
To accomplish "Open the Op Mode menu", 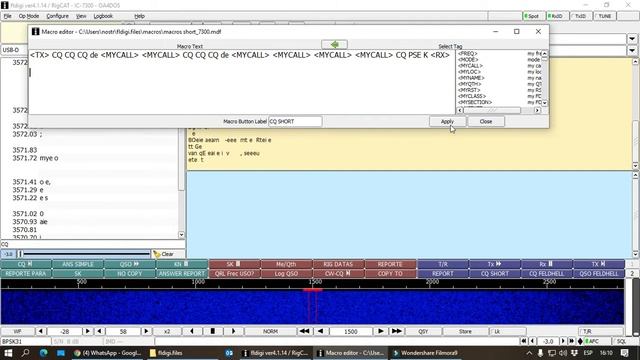I will click(29, 16).
